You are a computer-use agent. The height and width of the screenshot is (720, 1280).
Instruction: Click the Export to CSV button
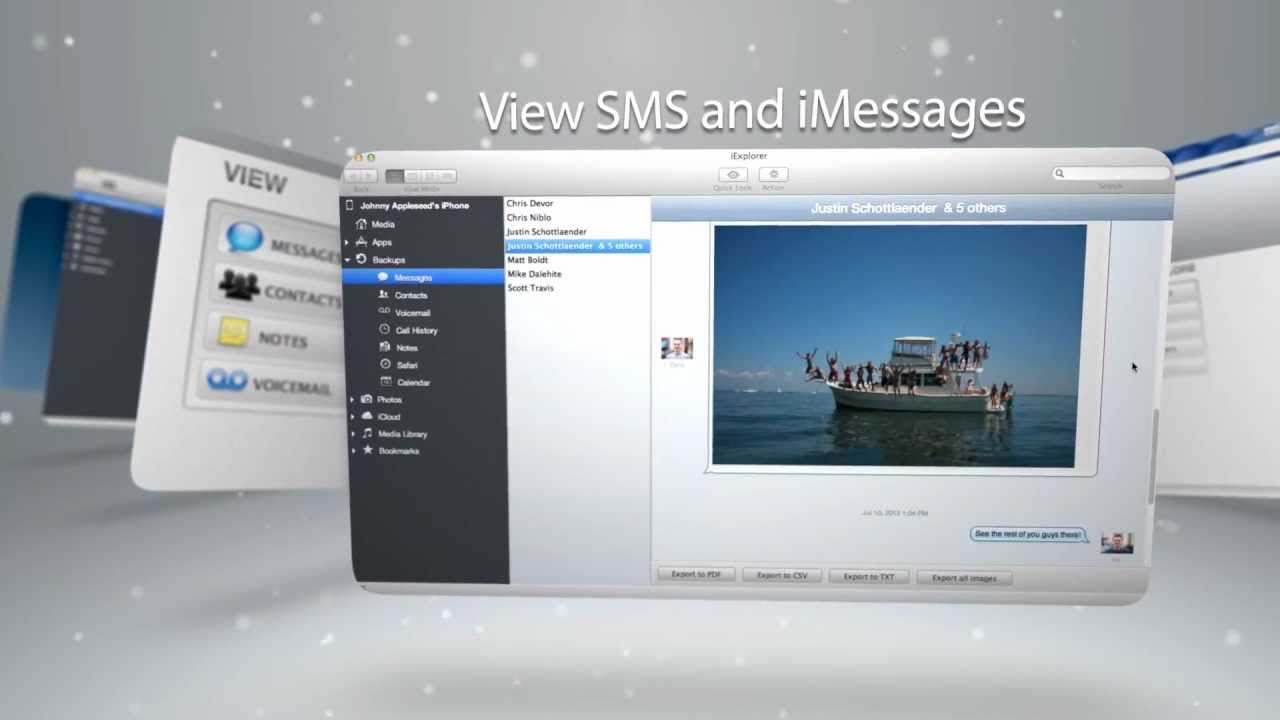[x=782, y=575]
